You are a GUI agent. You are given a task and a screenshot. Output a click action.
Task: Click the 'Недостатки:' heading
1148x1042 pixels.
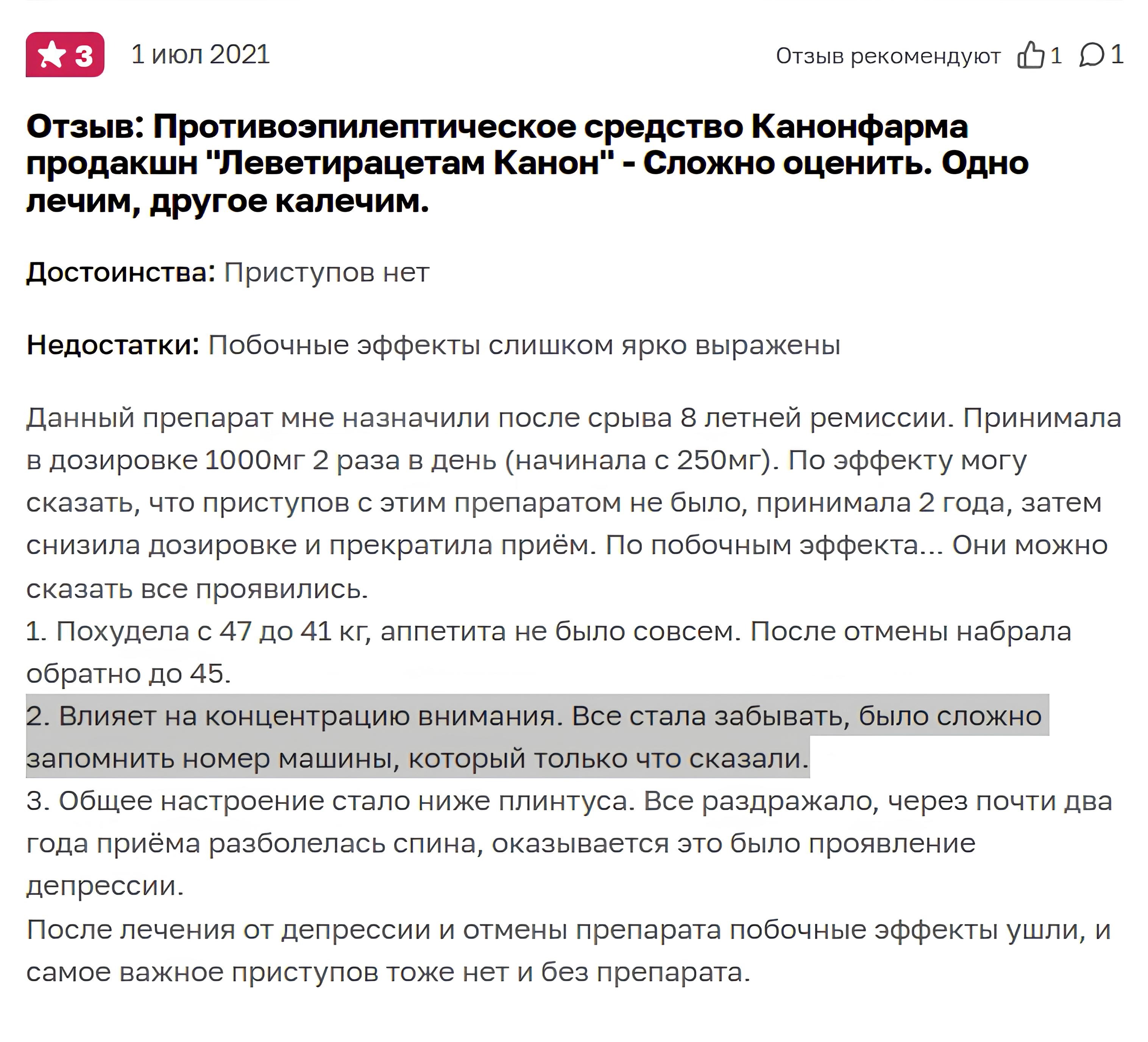113,345
